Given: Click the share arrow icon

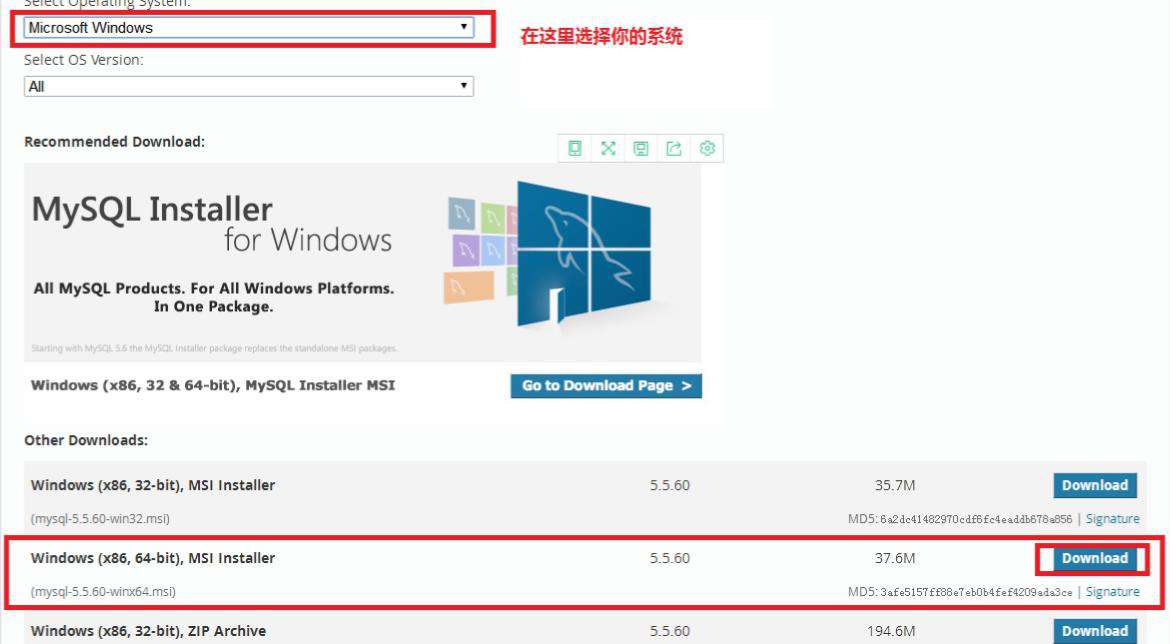Looking at the screenshot, I should tap(674, 148).
